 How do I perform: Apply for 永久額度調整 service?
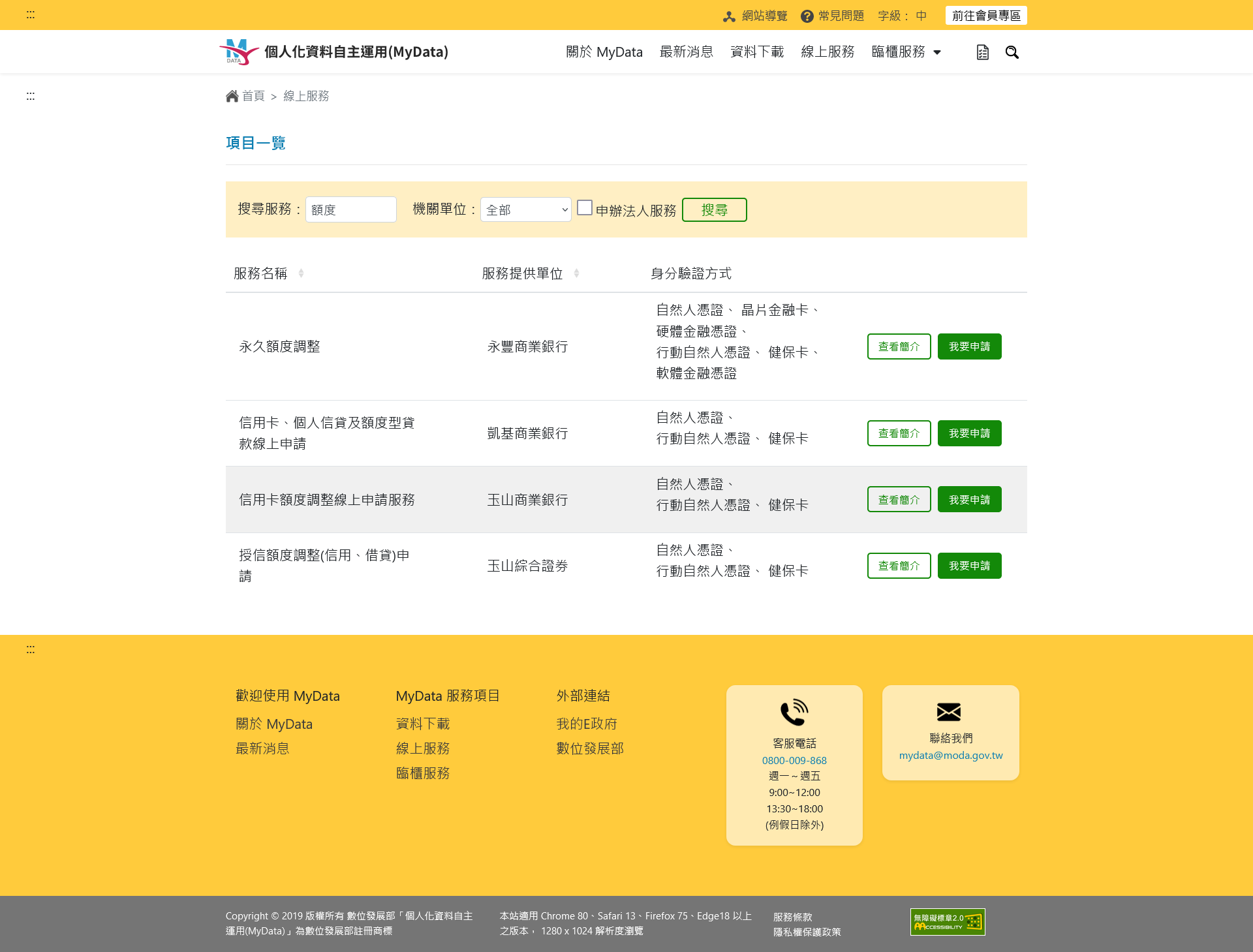(x=969, y=346)
